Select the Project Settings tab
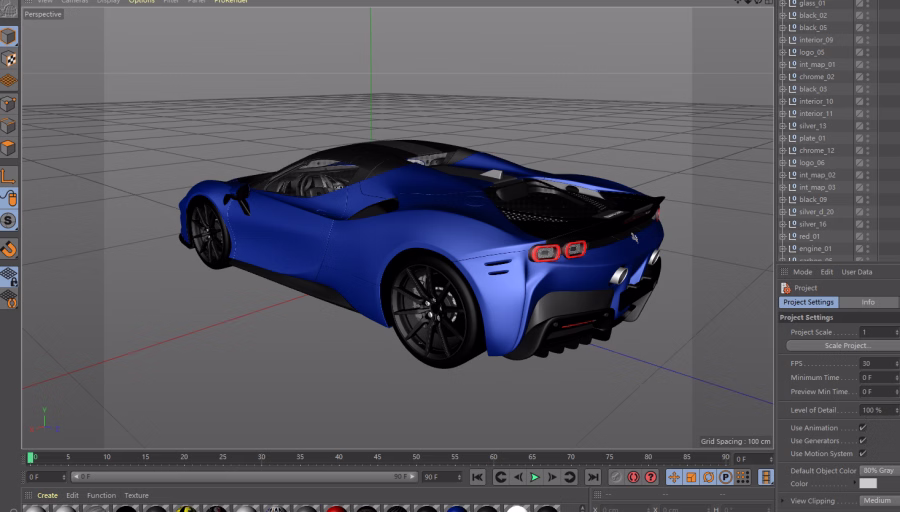Image resolution: width=900 pixels, height=512 pixels. (808, 302)
